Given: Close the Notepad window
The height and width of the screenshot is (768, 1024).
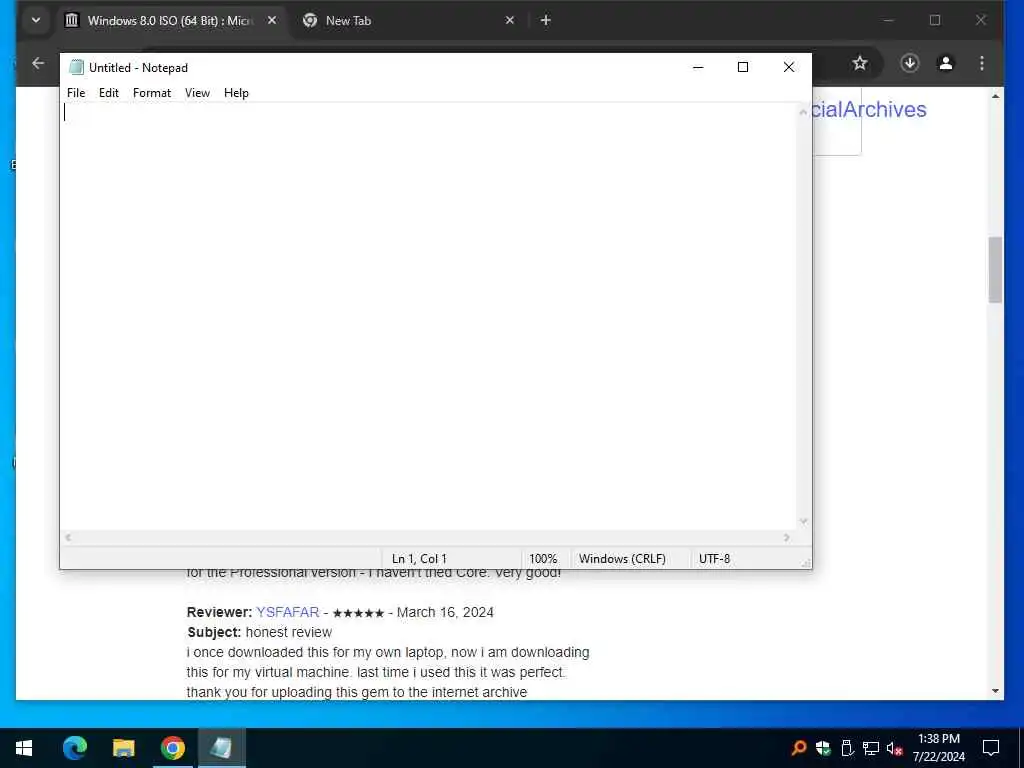Looking at the screenshot, I should point(789,67).
